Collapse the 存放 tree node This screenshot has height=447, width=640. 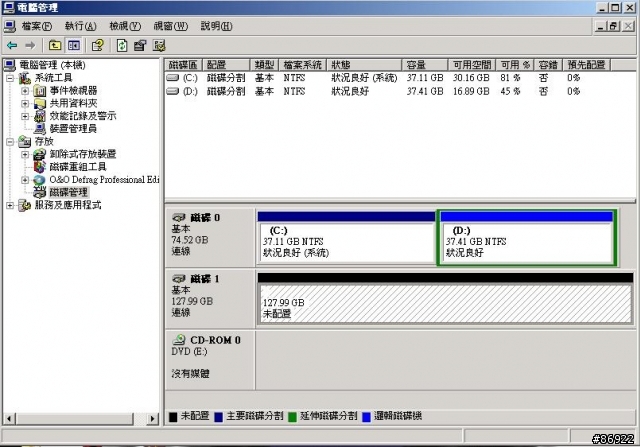(x=10, y=142)
